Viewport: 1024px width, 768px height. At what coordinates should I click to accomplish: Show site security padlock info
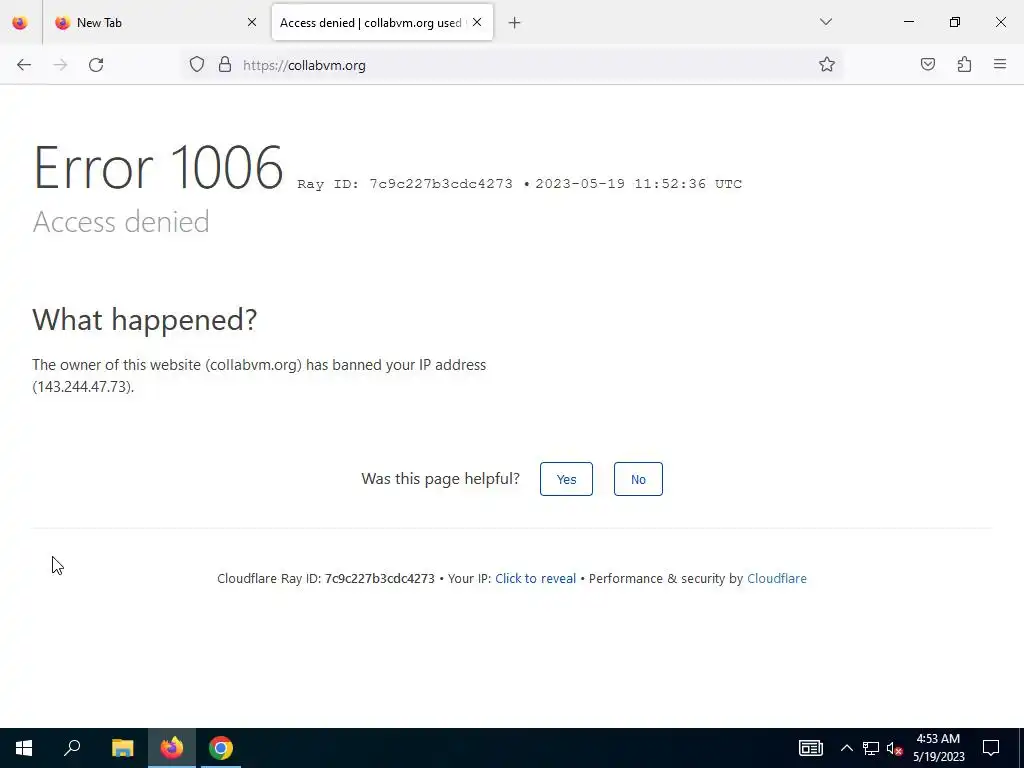(225, 65)
